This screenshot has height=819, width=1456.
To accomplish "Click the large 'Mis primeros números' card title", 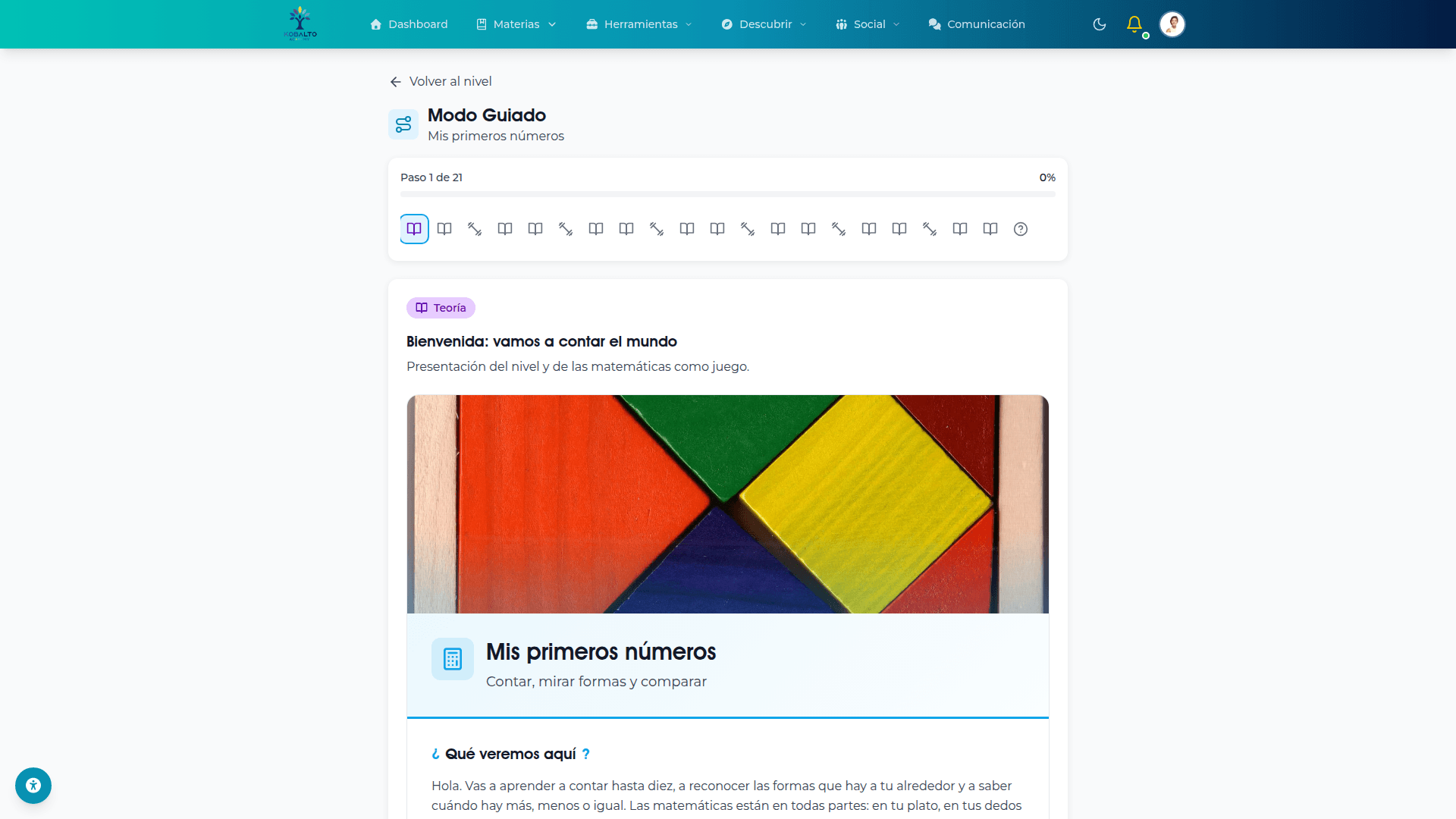I will tap(601, 651).
